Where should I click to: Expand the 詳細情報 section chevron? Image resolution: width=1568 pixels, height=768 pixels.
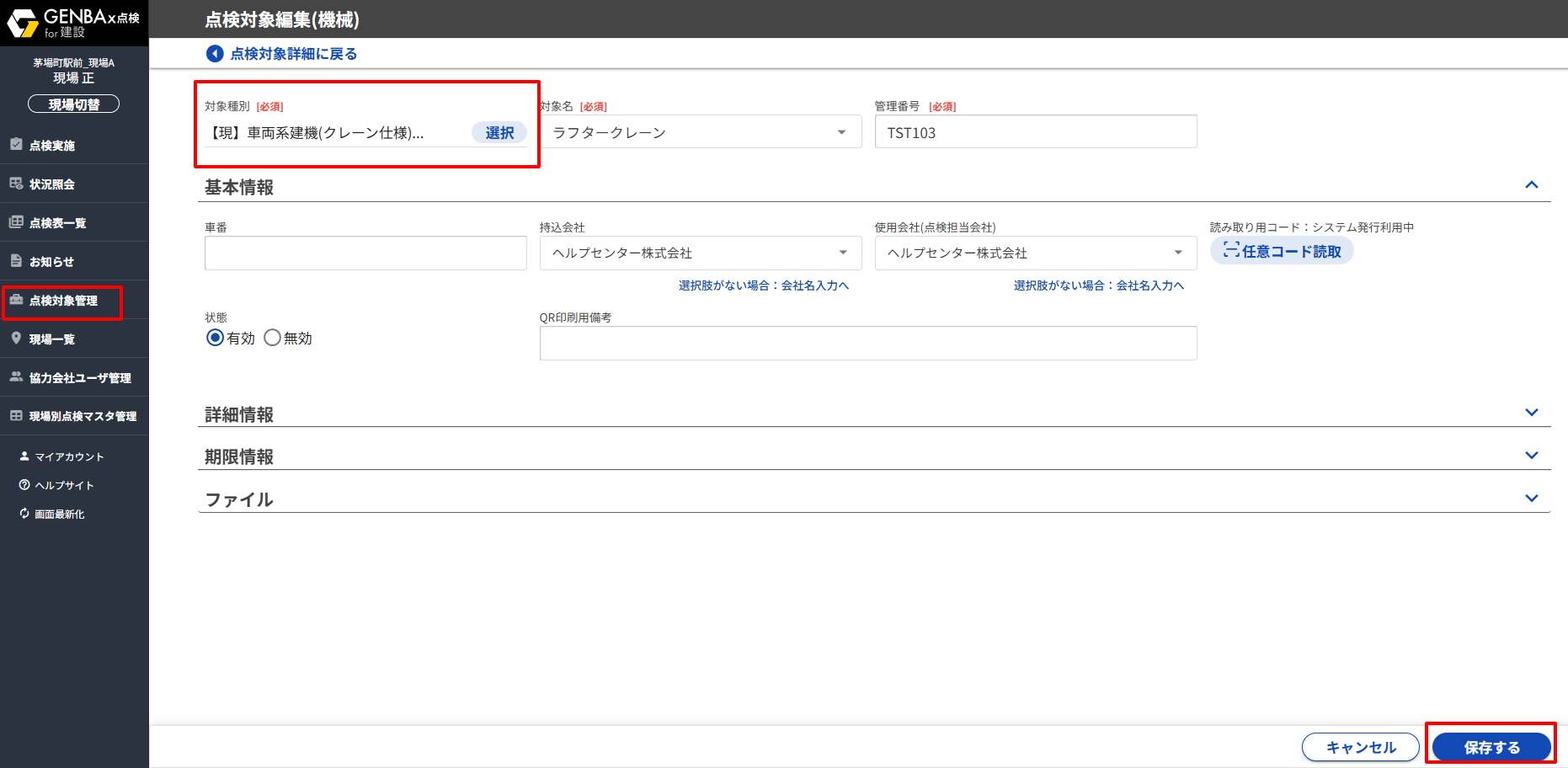pyautogui.click(x=1531, y=413)
